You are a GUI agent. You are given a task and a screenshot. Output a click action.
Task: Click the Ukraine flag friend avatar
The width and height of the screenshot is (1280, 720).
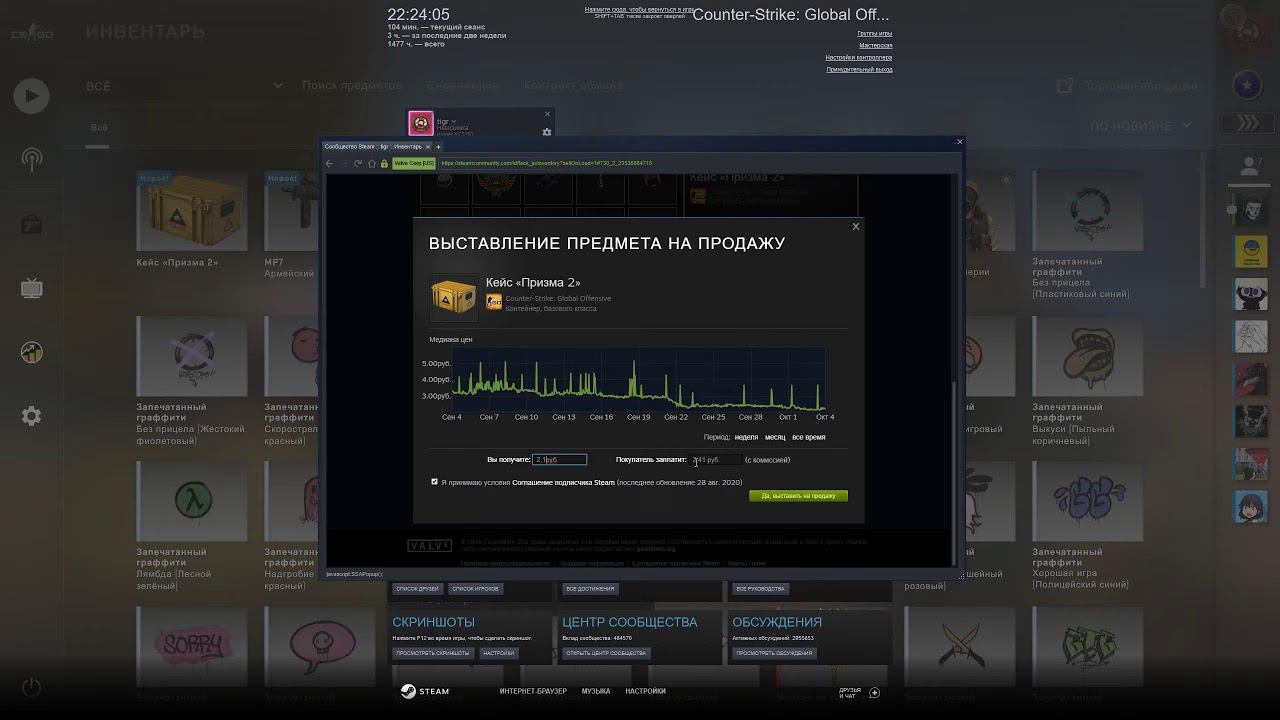pyautogui.click(x=1251, y=252)
